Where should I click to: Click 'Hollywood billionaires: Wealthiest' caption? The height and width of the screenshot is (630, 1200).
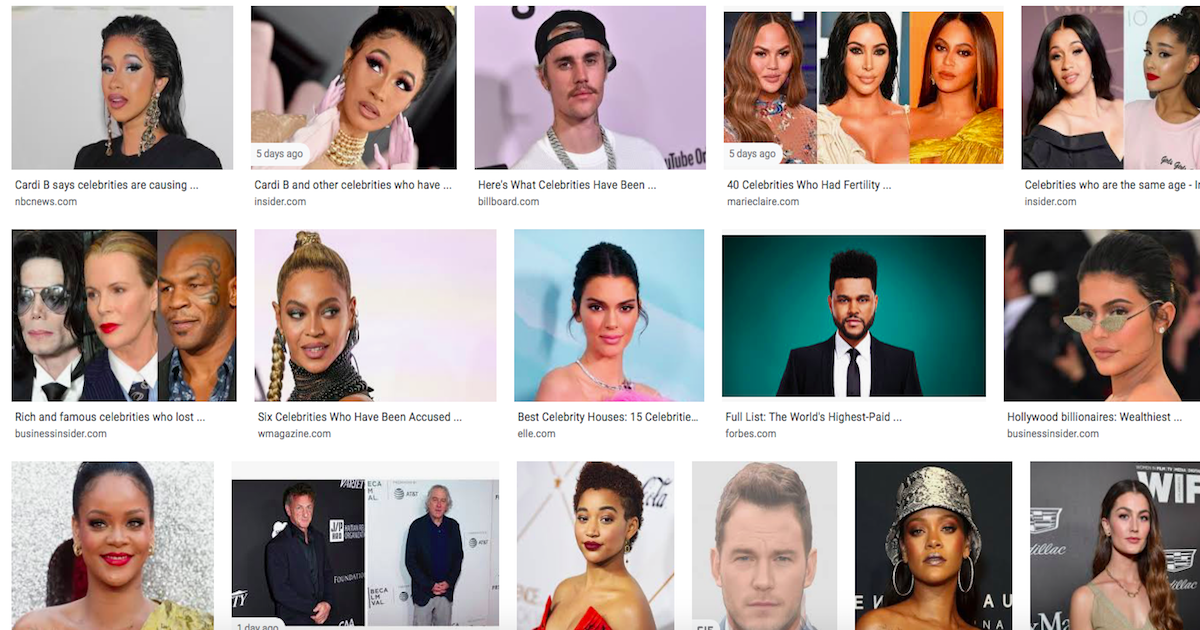click(x=1094, y=417)
